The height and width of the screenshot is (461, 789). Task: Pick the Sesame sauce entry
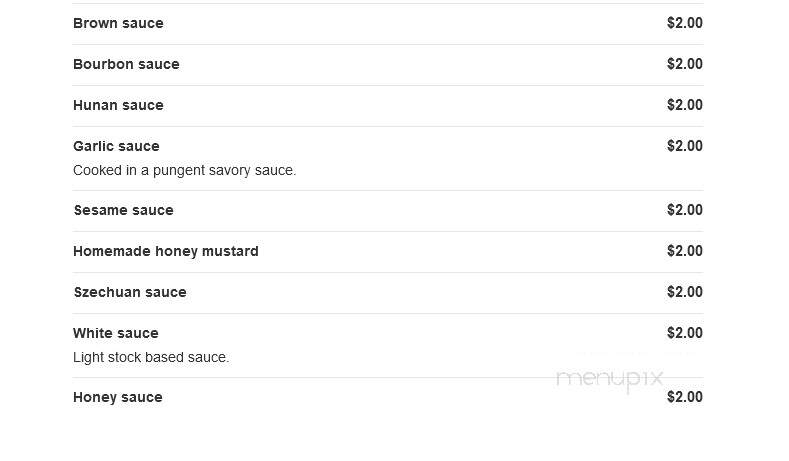pyautogui.click(x=123, y=210)
